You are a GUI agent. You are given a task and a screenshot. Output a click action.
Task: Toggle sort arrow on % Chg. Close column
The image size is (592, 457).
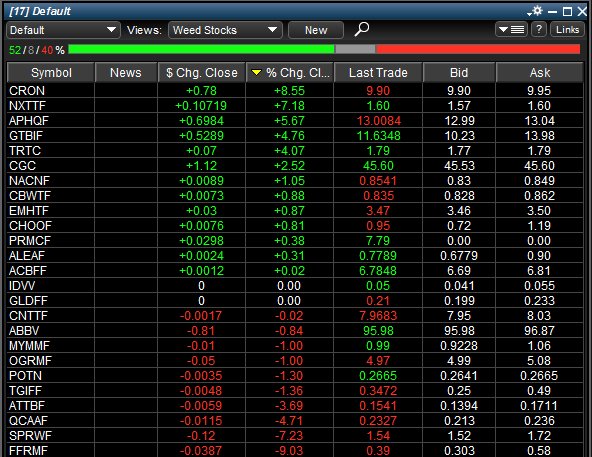point(256,73)
